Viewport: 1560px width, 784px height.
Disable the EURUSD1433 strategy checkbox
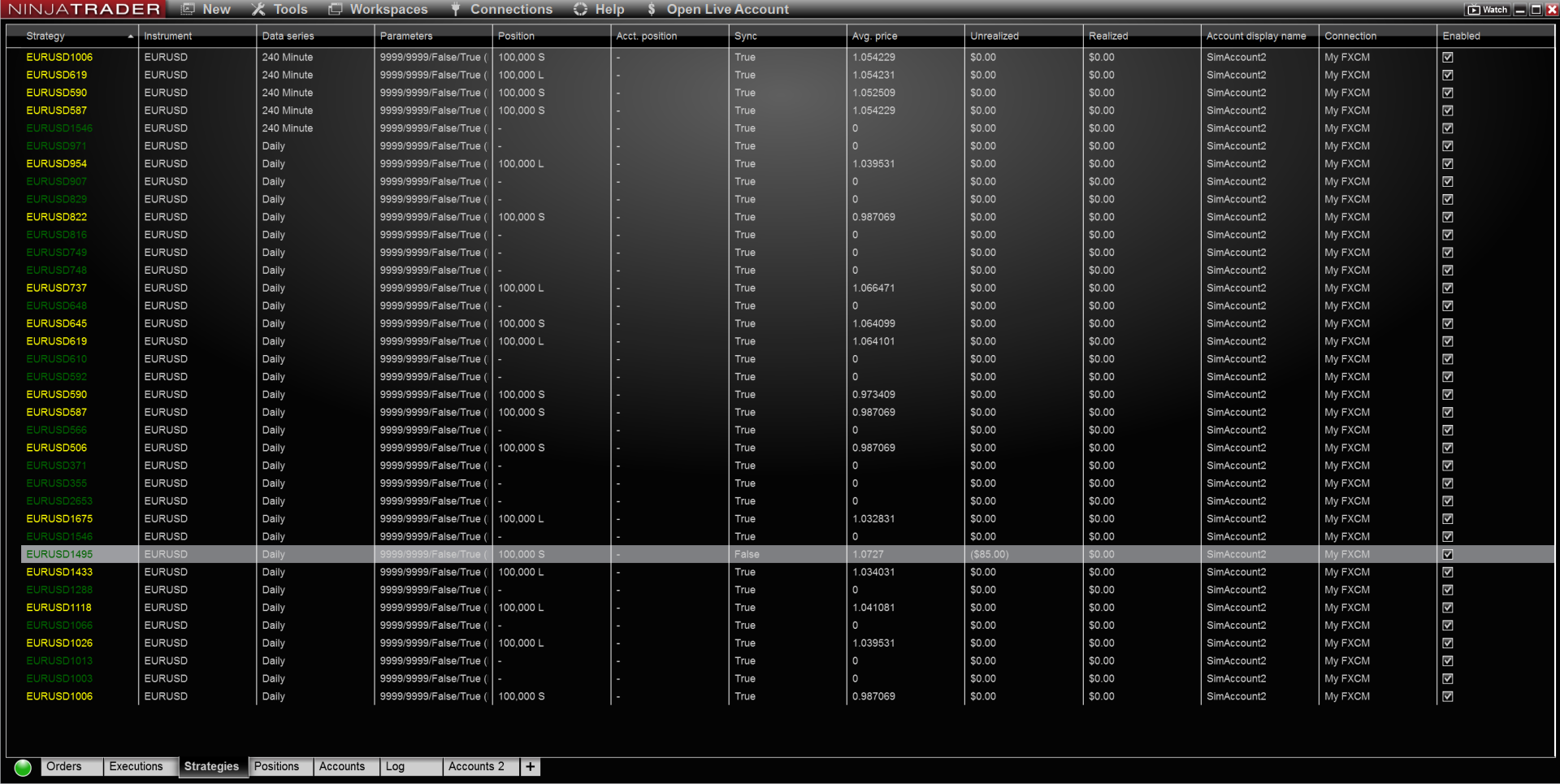click(1448, 573)
